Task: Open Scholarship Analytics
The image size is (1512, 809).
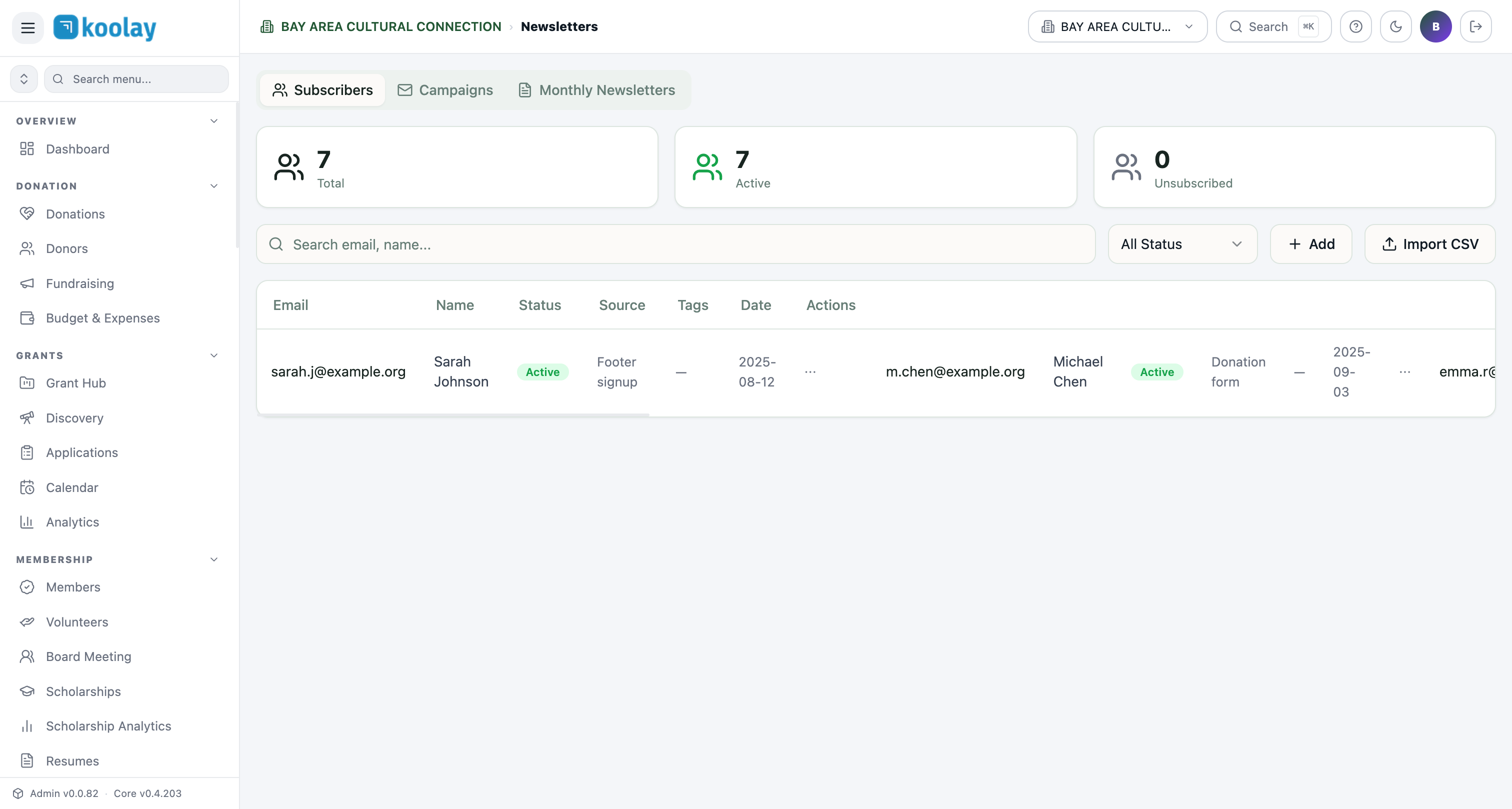Action: coord(108,726)
